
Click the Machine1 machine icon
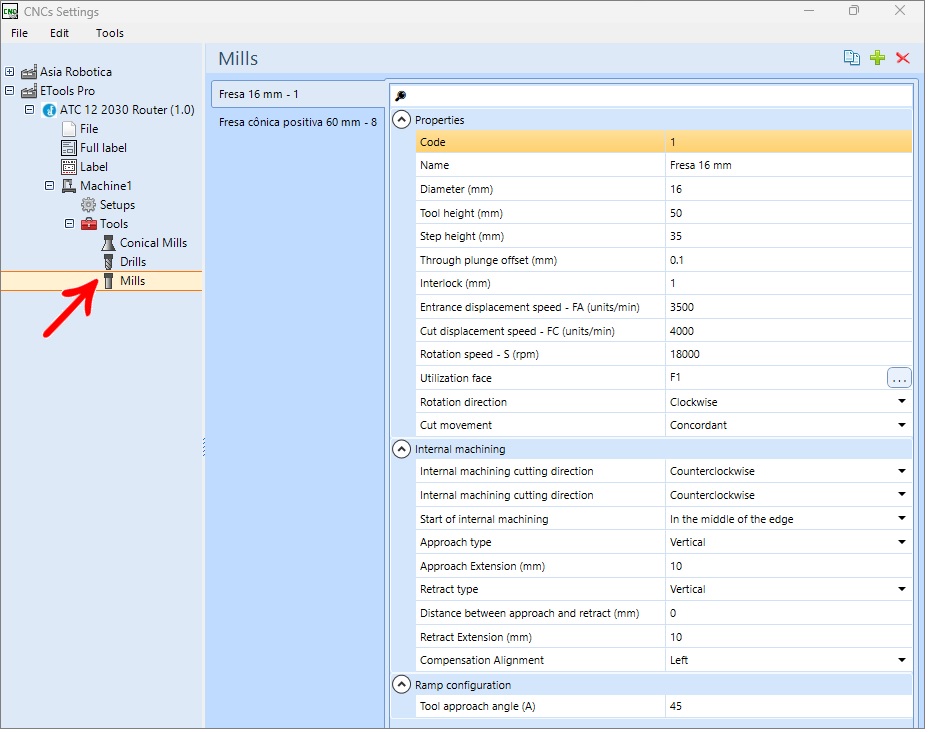pyautogui.click(x=69, y=186)
